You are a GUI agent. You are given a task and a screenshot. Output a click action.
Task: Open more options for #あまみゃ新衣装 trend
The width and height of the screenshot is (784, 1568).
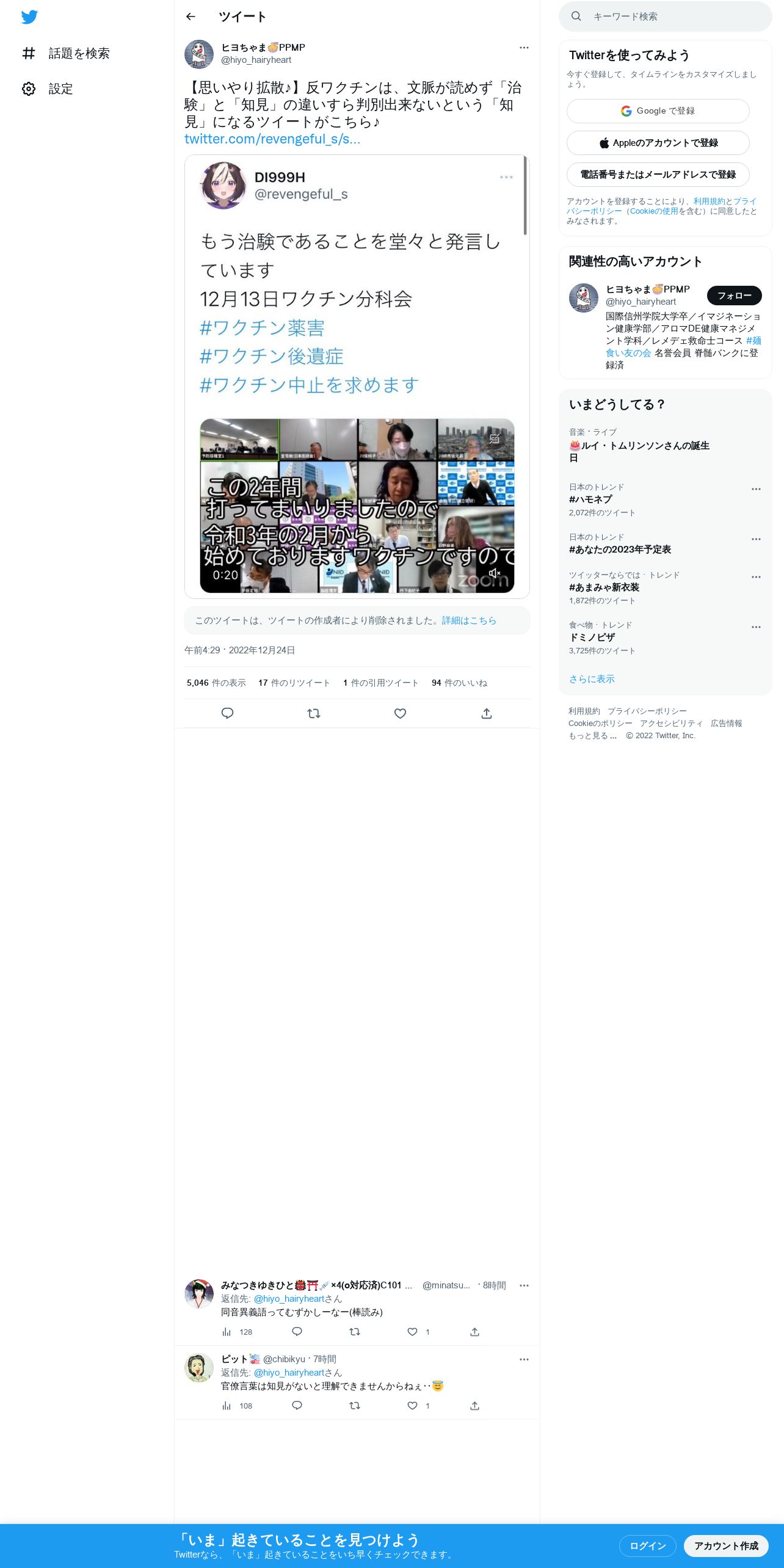pos(756,577)
